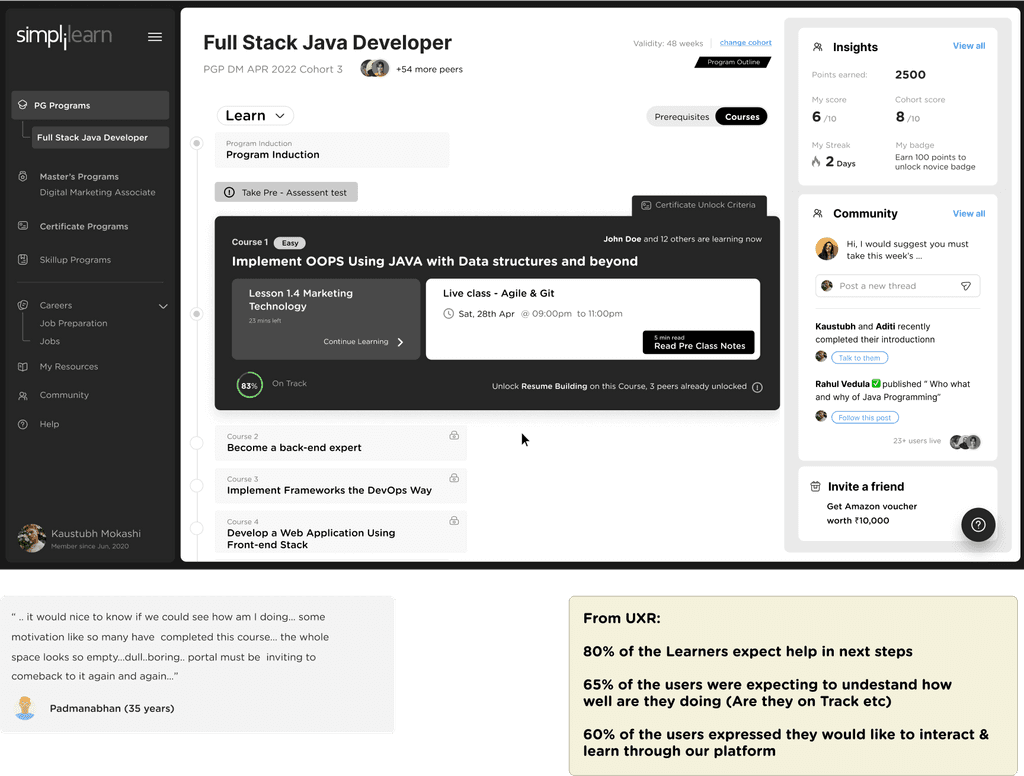This screenshot has width=1024, height=776.
Task: Collapse the Careers section chevron
Action: [163, 306]
